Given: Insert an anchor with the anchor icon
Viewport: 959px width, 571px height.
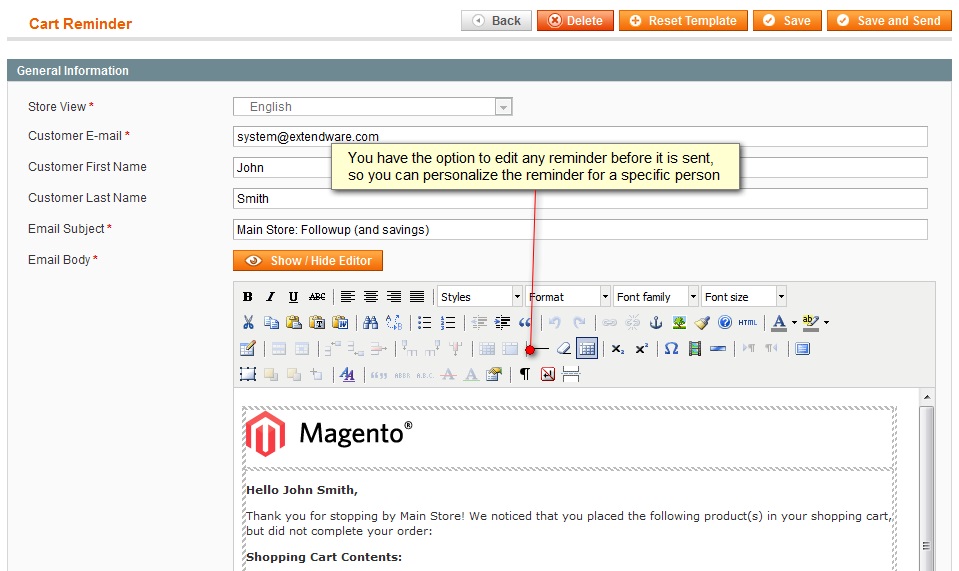Looking at the screenshot, I should 657,323.
